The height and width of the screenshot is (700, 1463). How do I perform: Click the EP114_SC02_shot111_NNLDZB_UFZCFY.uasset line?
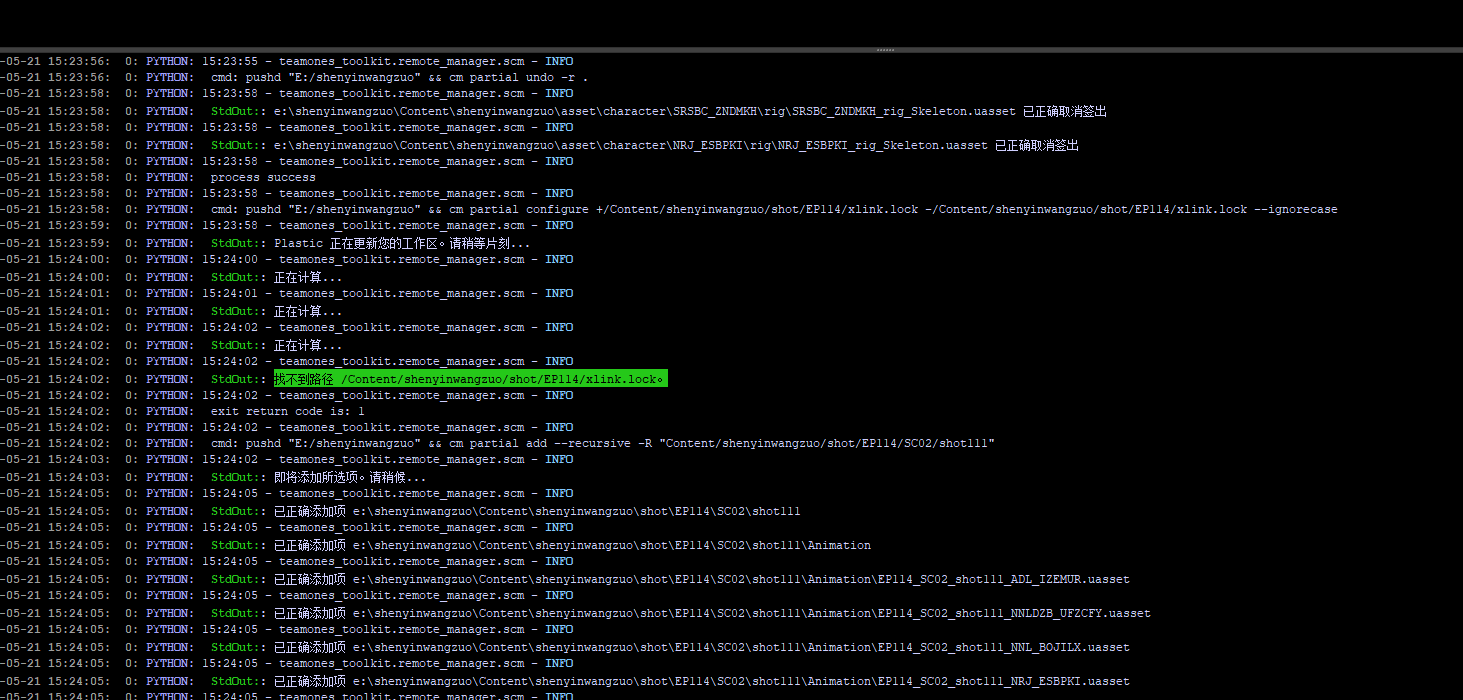tap(712, 613)
